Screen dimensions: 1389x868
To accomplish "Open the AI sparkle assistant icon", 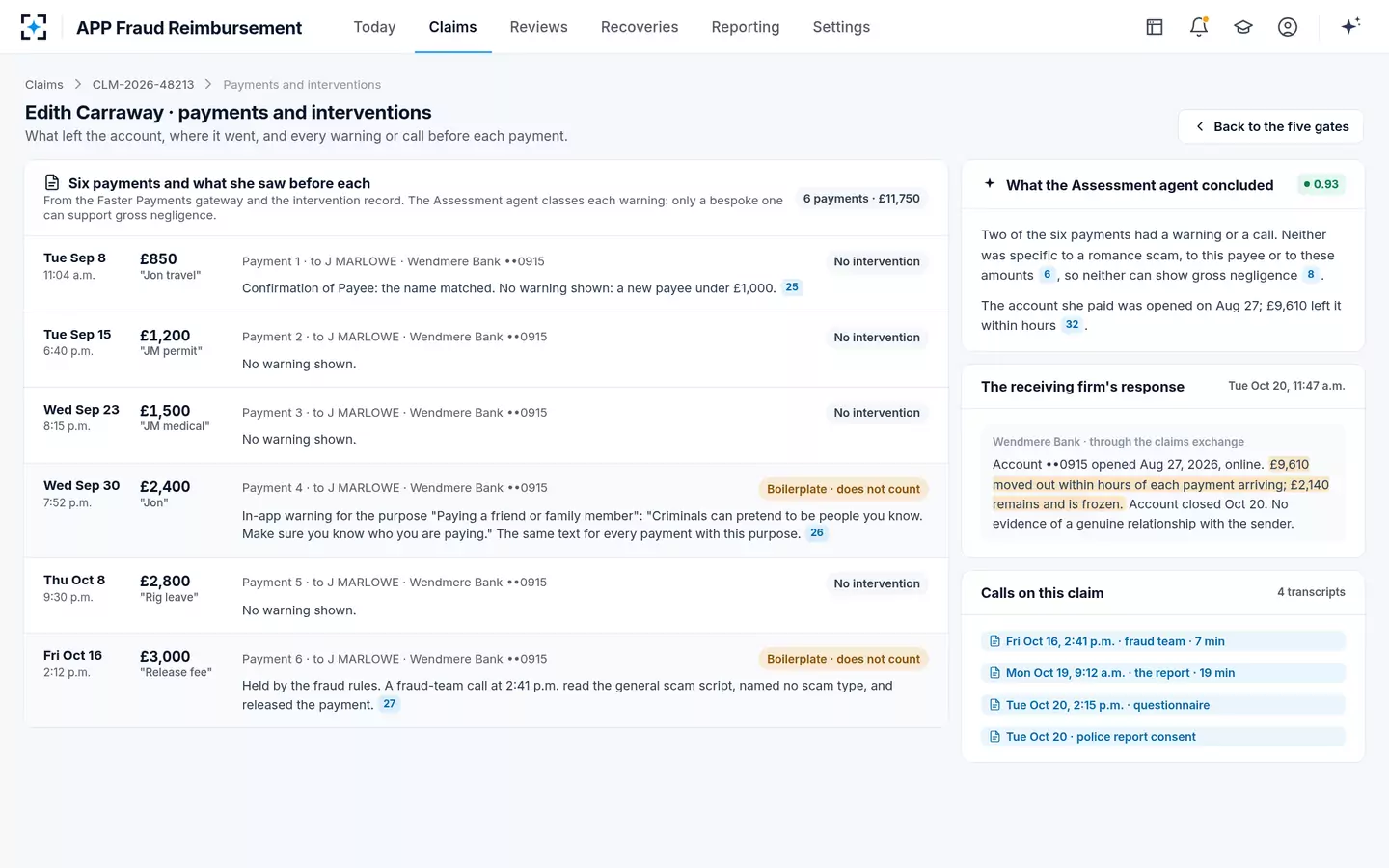I will pyautogui.click(x=1350, y=26).
